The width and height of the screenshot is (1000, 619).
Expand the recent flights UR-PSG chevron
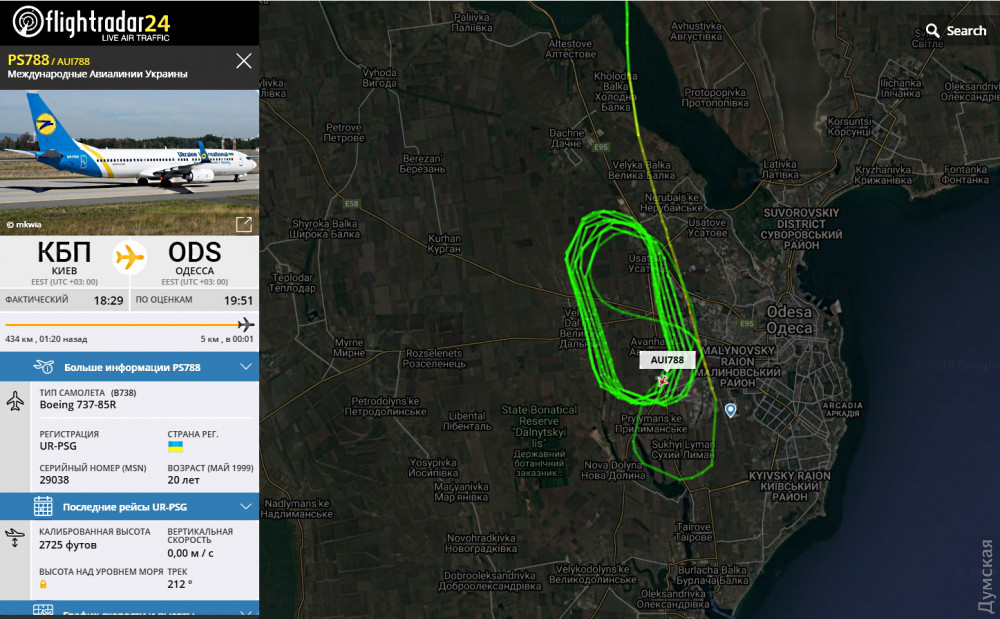click(x=246, y=507)
